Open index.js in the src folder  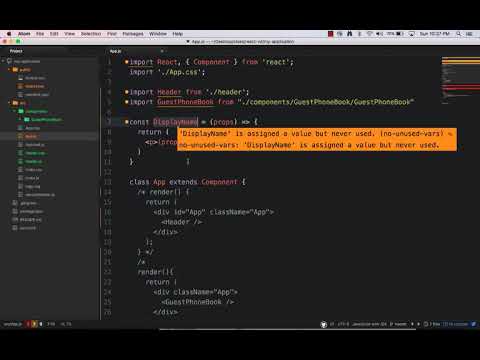click(29, 178)
